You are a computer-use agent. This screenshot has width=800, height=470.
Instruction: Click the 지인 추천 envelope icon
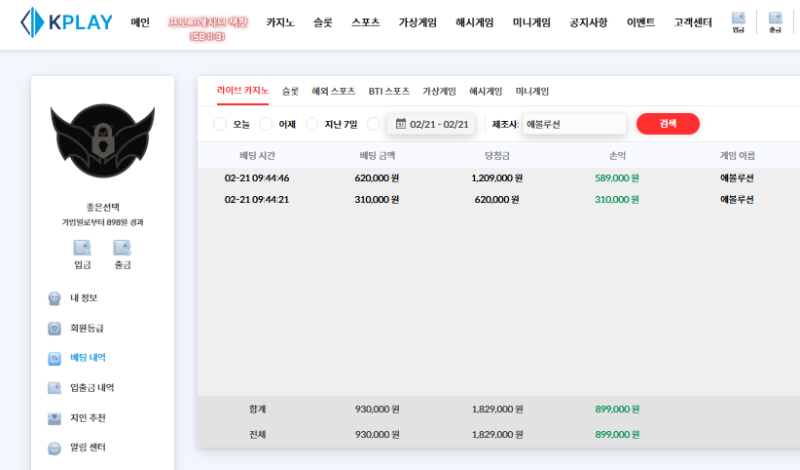(54, 418)
